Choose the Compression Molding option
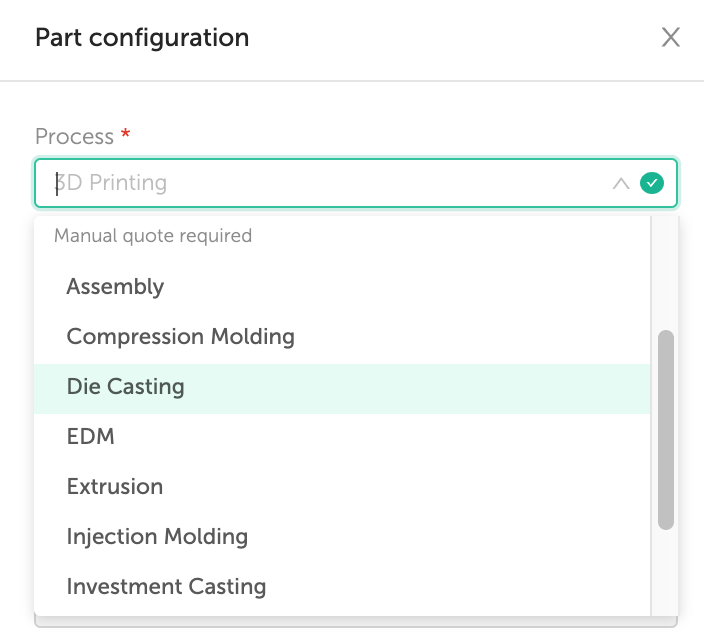The width and height of the screenshot is (704, 642). point(342,336)
